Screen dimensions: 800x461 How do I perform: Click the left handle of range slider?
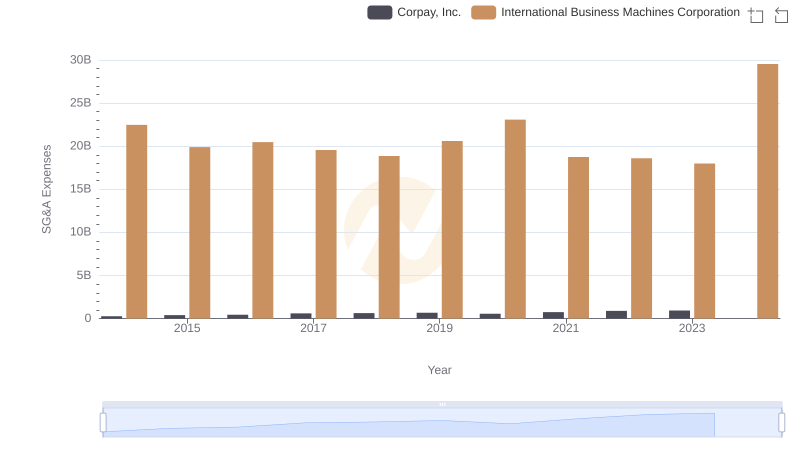tap(103, 423)
